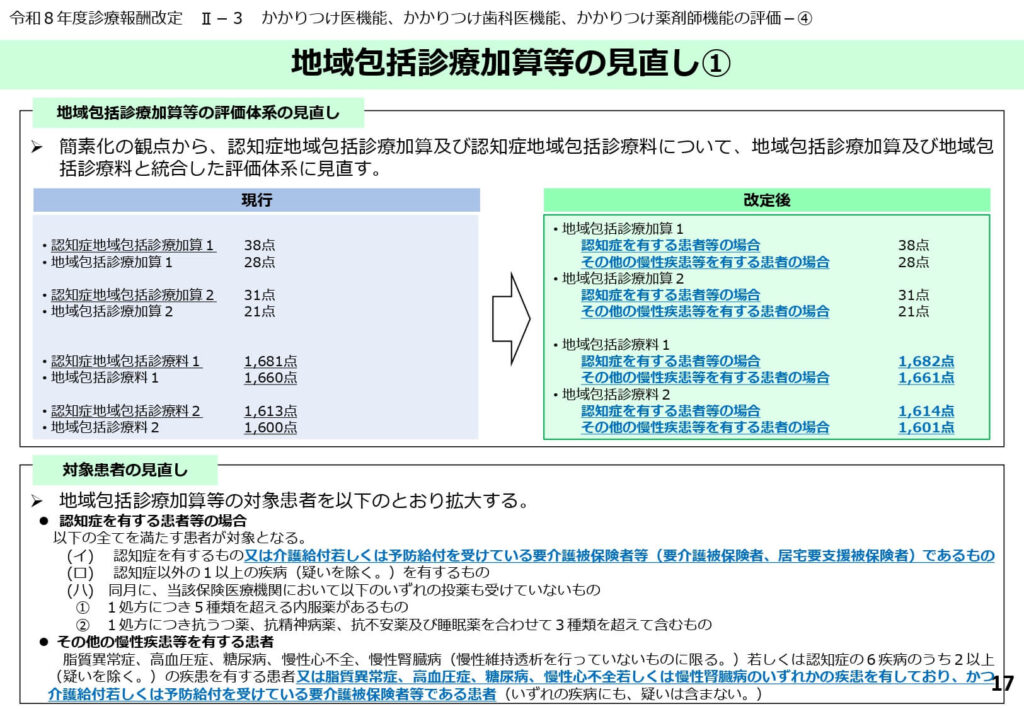
Task: Click the 1,681点 value in 現行 table
Action: pos(270,361)
